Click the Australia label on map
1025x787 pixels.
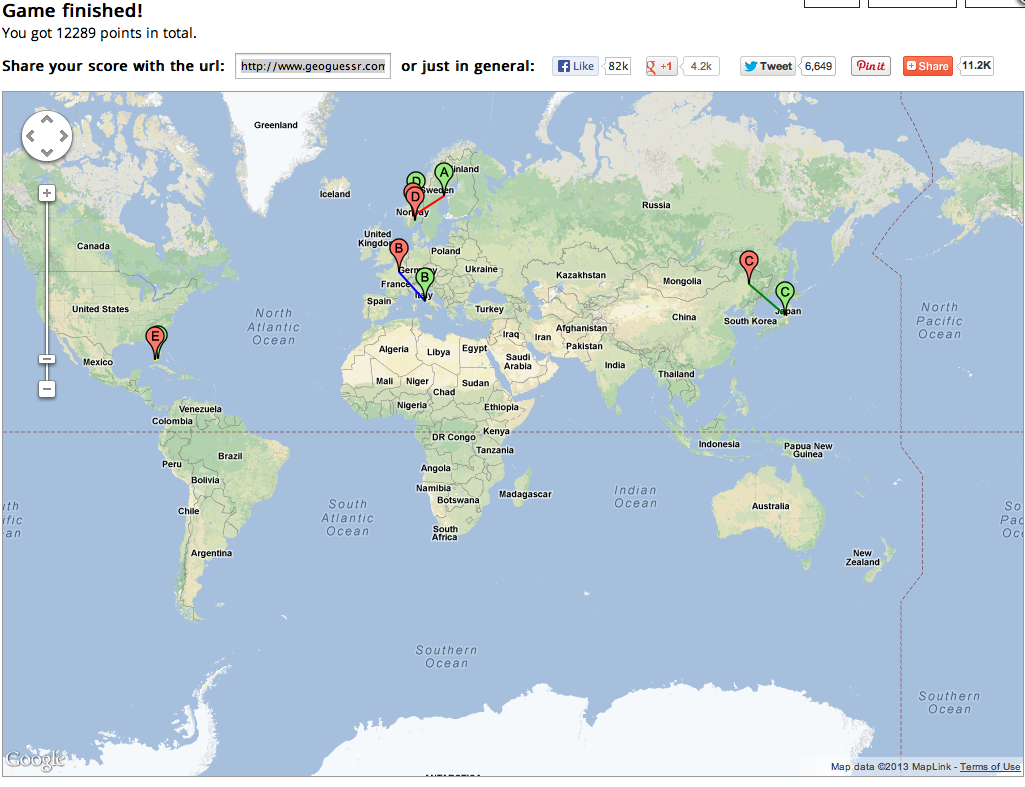click(770, 506)
